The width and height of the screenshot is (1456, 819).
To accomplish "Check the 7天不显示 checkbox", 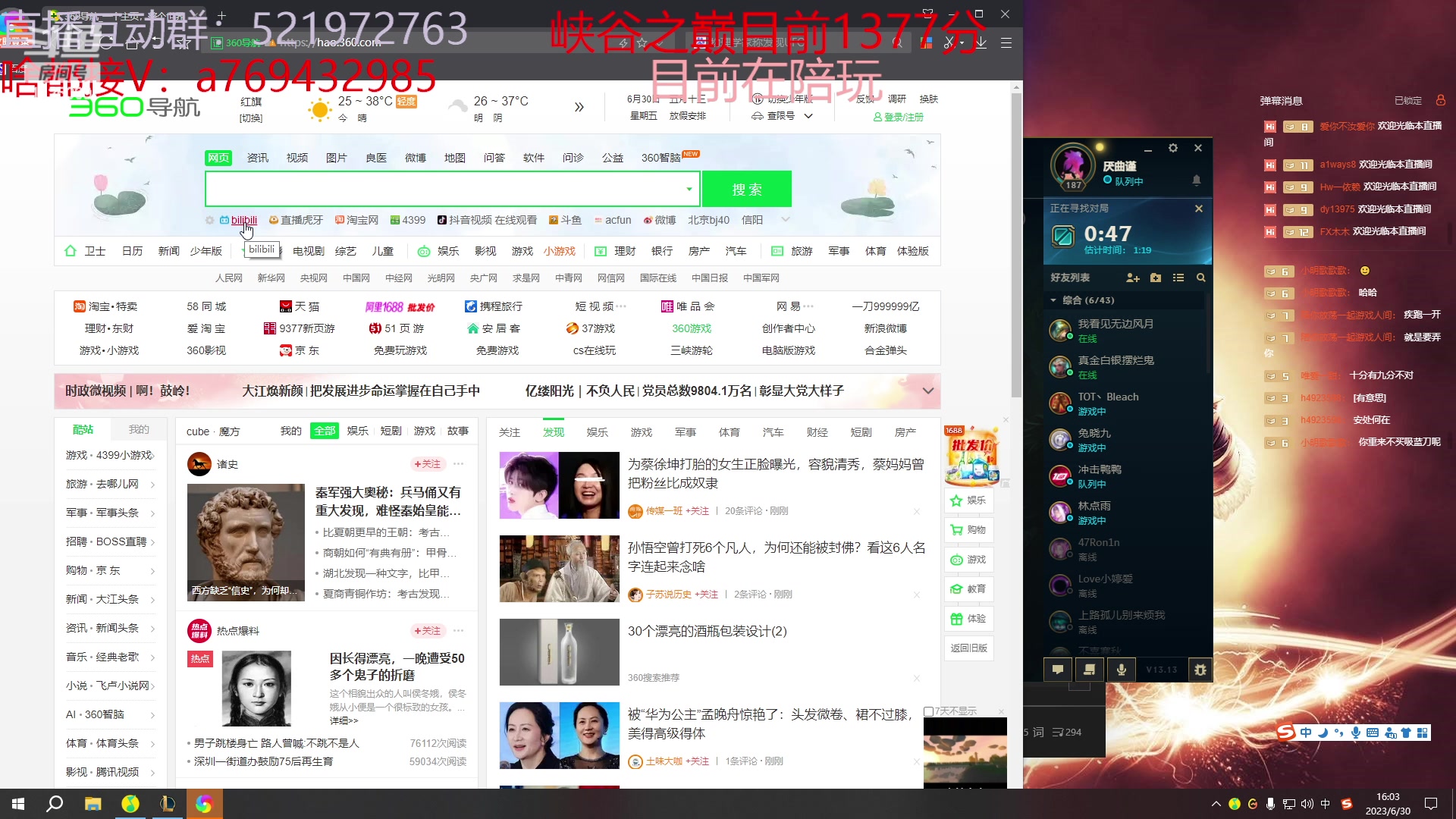I will point(928,711).
